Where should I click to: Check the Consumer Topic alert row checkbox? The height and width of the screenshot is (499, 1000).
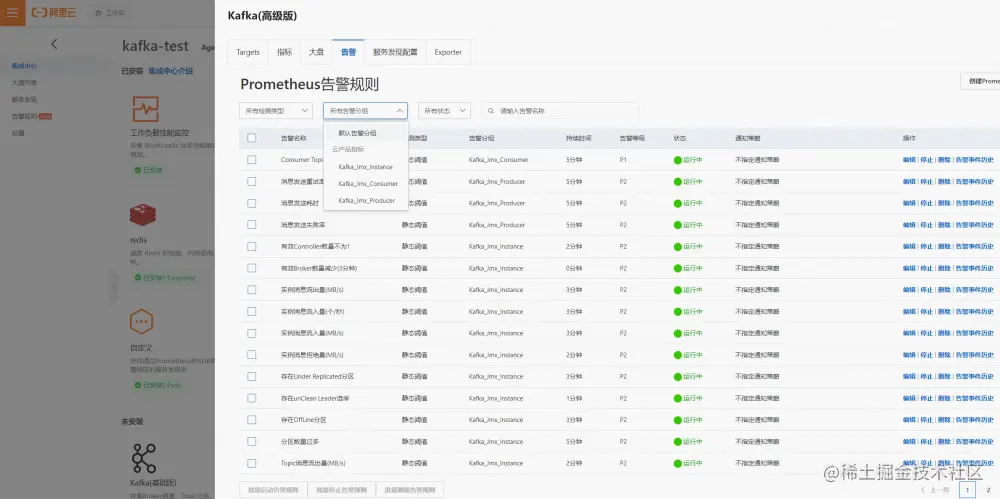tap(251, 160)
